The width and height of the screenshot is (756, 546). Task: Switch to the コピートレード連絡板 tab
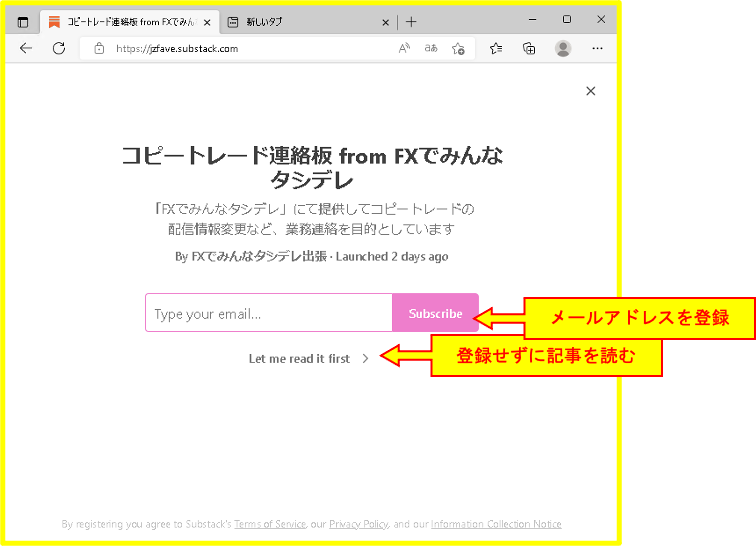(x=130, y=22)
